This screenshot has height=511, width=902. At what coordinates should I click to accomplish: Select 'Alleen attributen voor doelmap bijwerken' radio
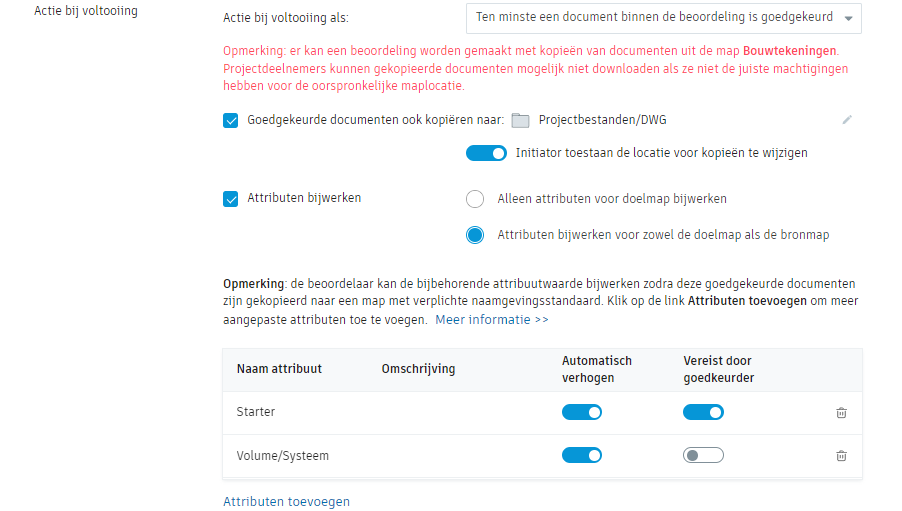coord(475,199)
